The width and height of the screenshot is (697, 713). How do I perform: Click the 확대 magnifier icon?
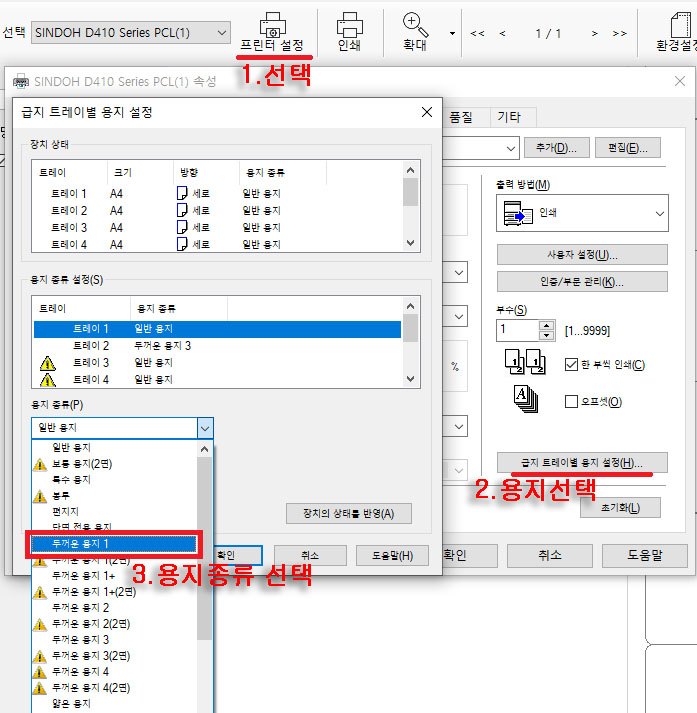coord(414,25)
